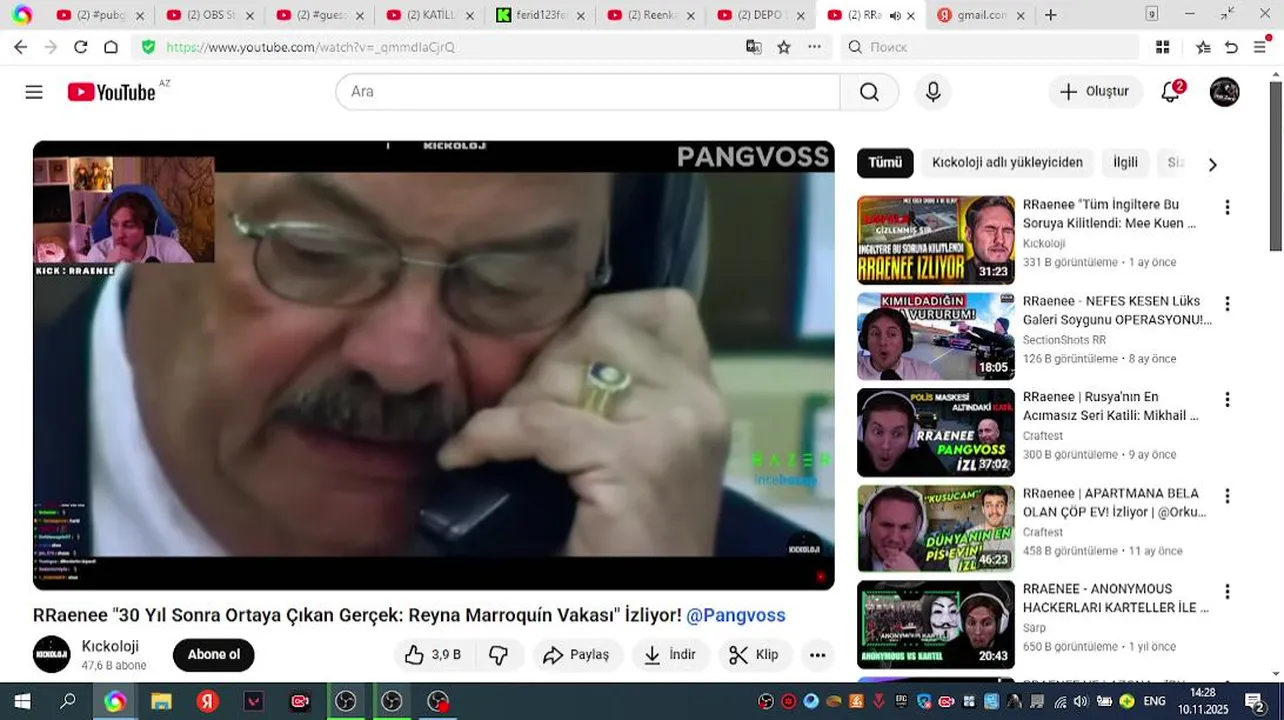
Task: Switch to the OBS tab
Action: pyautogui.click(x=210, y=15)
